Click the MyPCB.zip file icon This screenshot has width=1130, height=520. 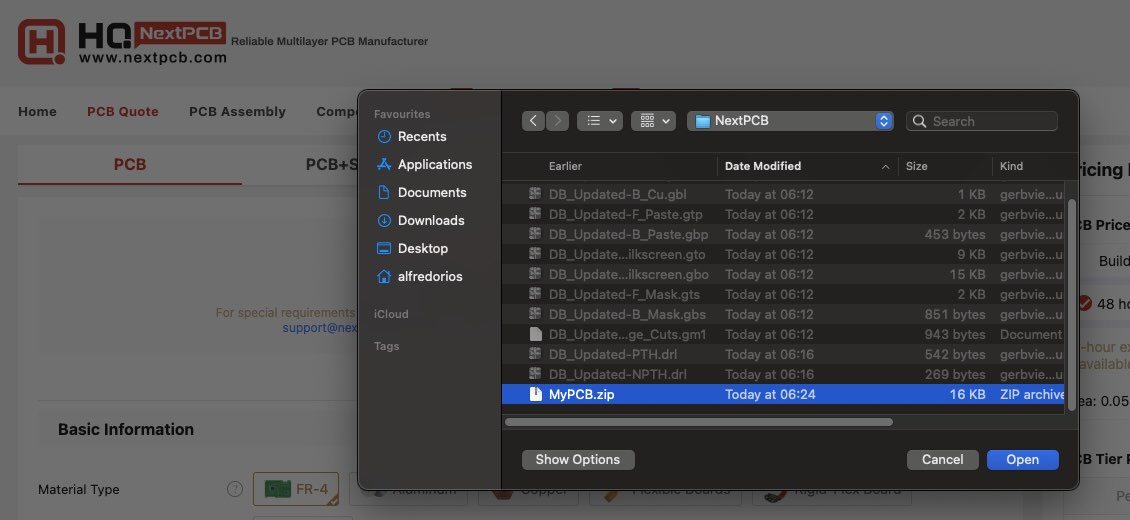click(x=535, y=394)
